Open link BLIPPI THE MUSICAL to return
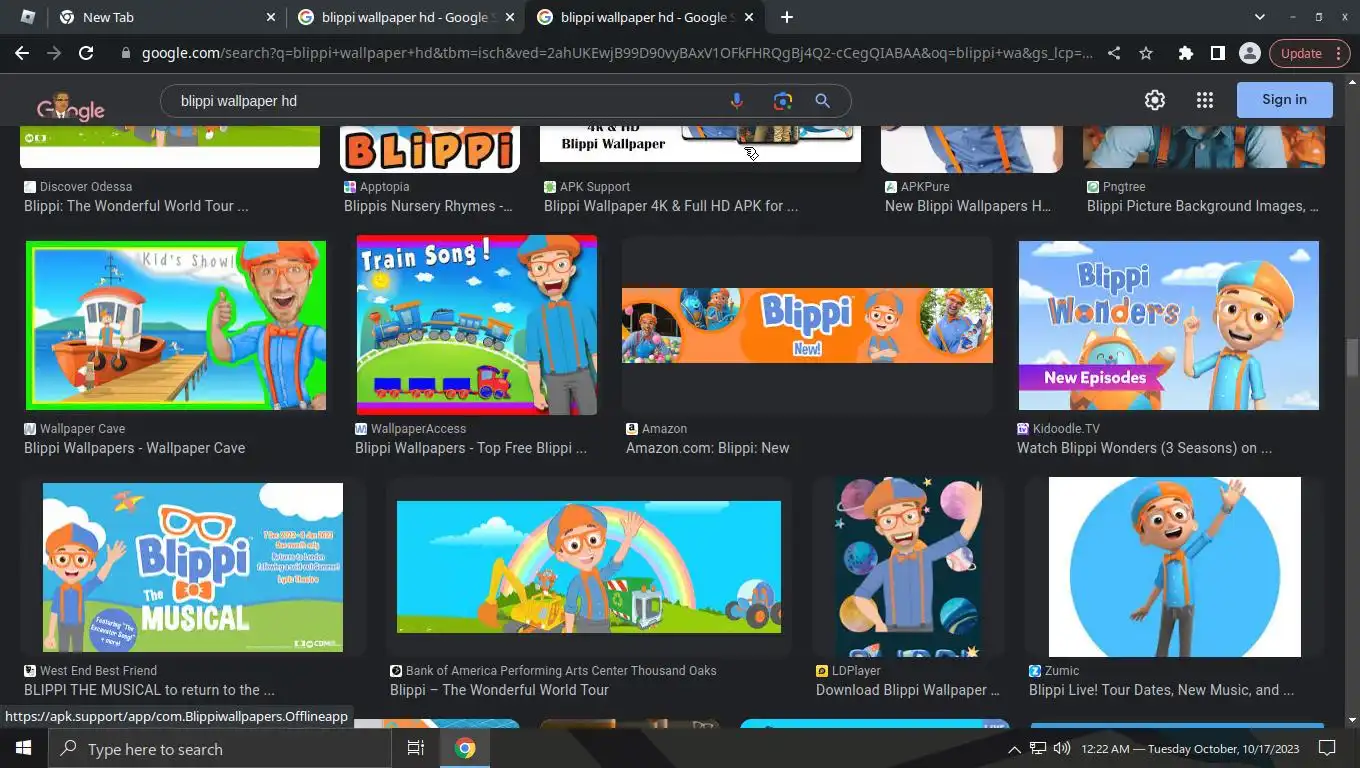Viewport: 1360px width, 768px height. pyautogui.click(x=149, y=690)
